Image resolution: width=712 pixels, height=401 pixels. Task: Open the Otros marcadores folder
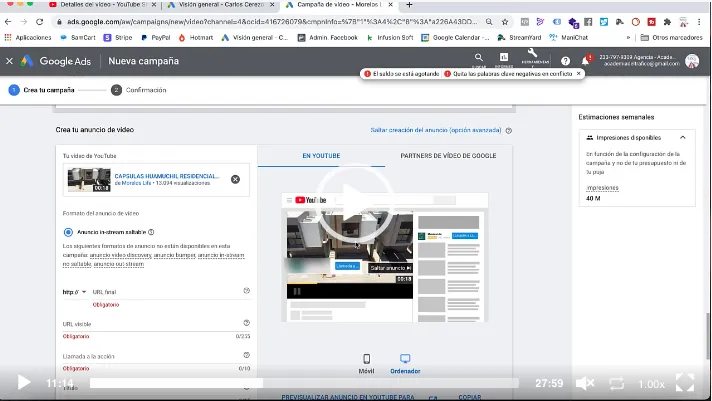[x=671, y=38]
